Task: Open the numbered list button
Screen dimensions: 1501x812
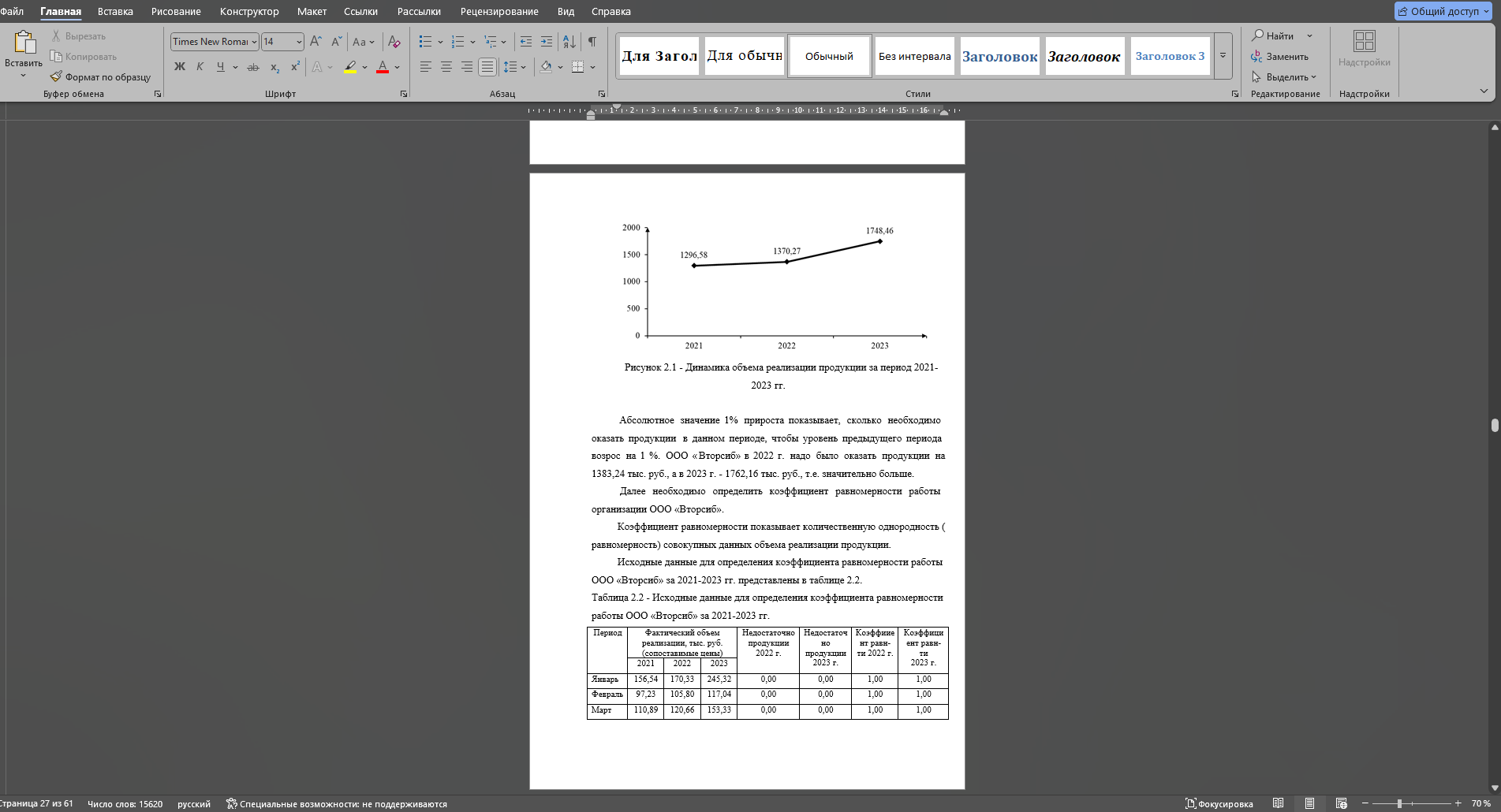Action: 457,42
